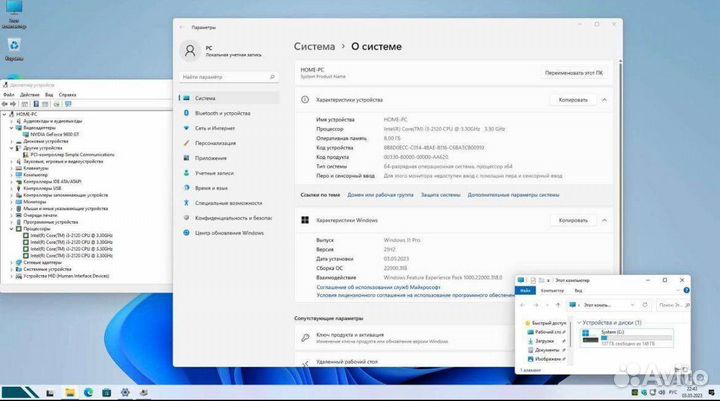720x401 pixels.
Task: Open Файл tab in Explorer ribbon
Action: click(525, 290)
